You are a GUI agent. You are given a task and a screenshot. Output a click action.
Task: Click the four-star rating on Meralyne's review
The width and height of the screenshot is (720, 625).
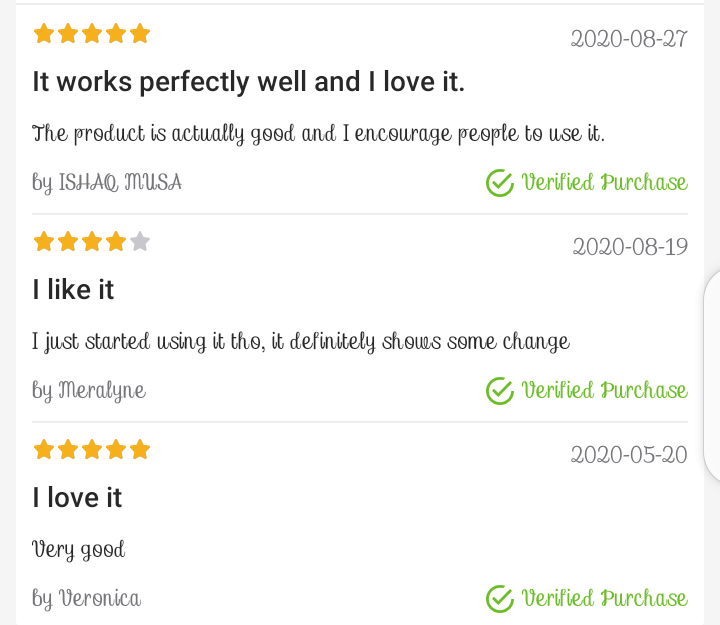[x=91, y=241]
